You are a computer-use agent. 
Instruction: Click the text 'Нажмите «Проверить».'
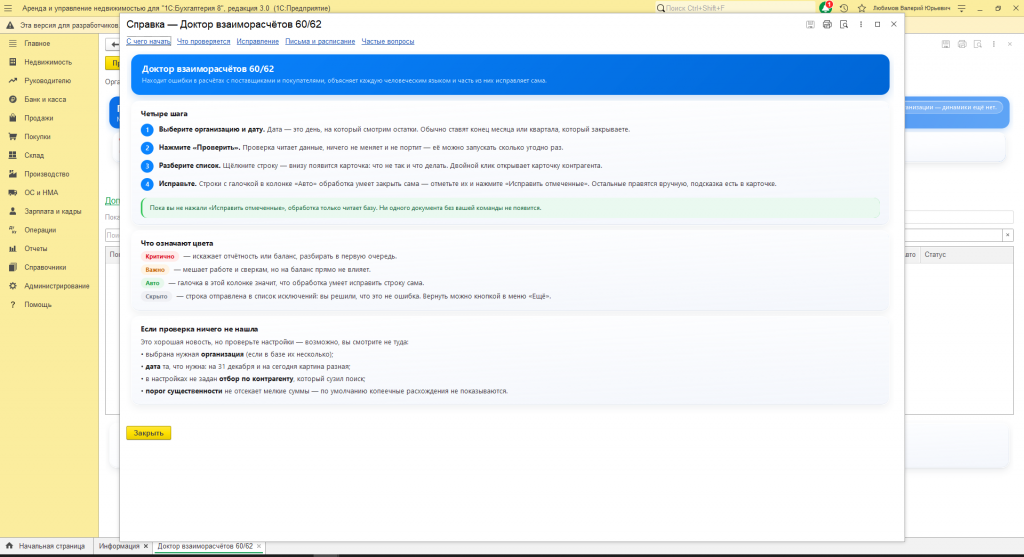[x=199, y=148]
